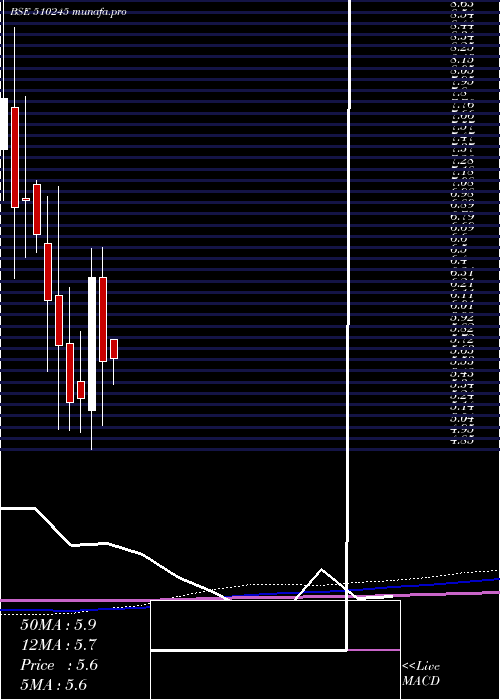500x700 pixels.
Task: Click the 6.79 price axis label
Action: (x=462, y=217)
